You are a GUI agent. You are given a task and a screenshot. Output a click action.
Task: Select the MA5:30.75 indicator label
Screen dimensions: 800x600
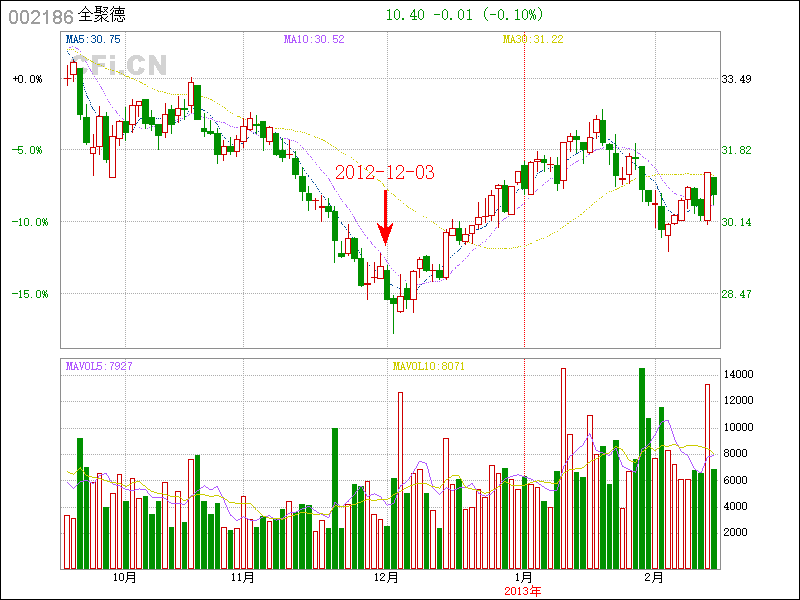coord(93,39)
